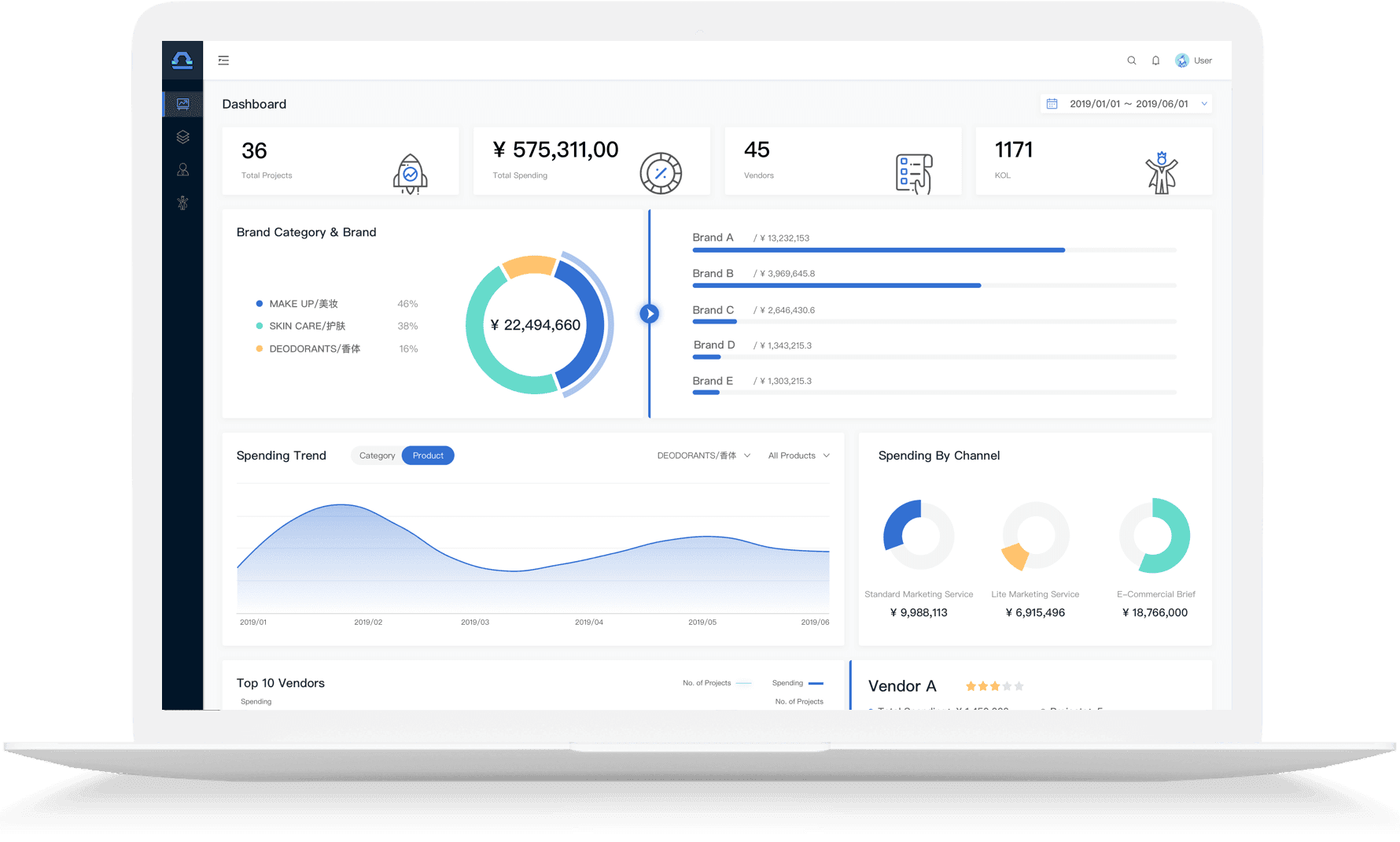
Task: Click the ¥ 18,766,000 amount
Action: (1155, 612)
